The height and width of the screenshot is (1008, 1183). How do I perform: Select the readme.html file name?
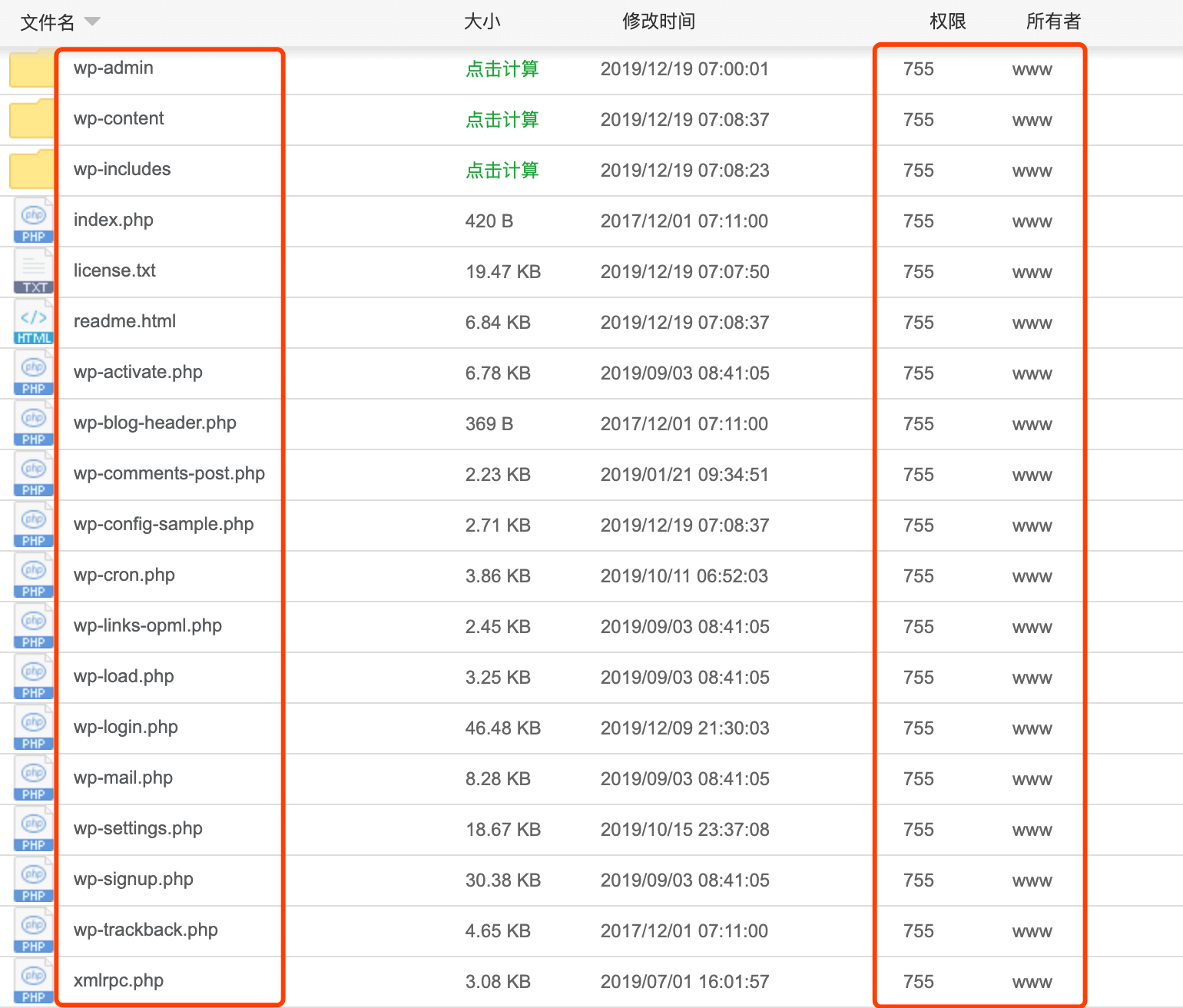coord(125,321)
